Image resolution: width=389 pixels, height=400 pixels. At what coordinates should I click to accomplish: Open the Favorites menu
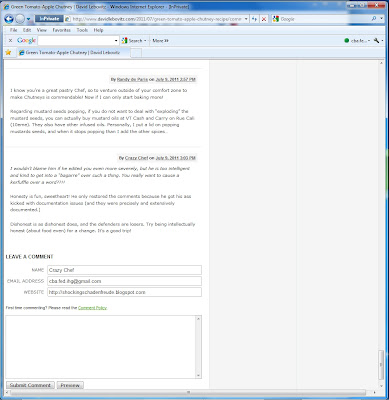point(61,30)
